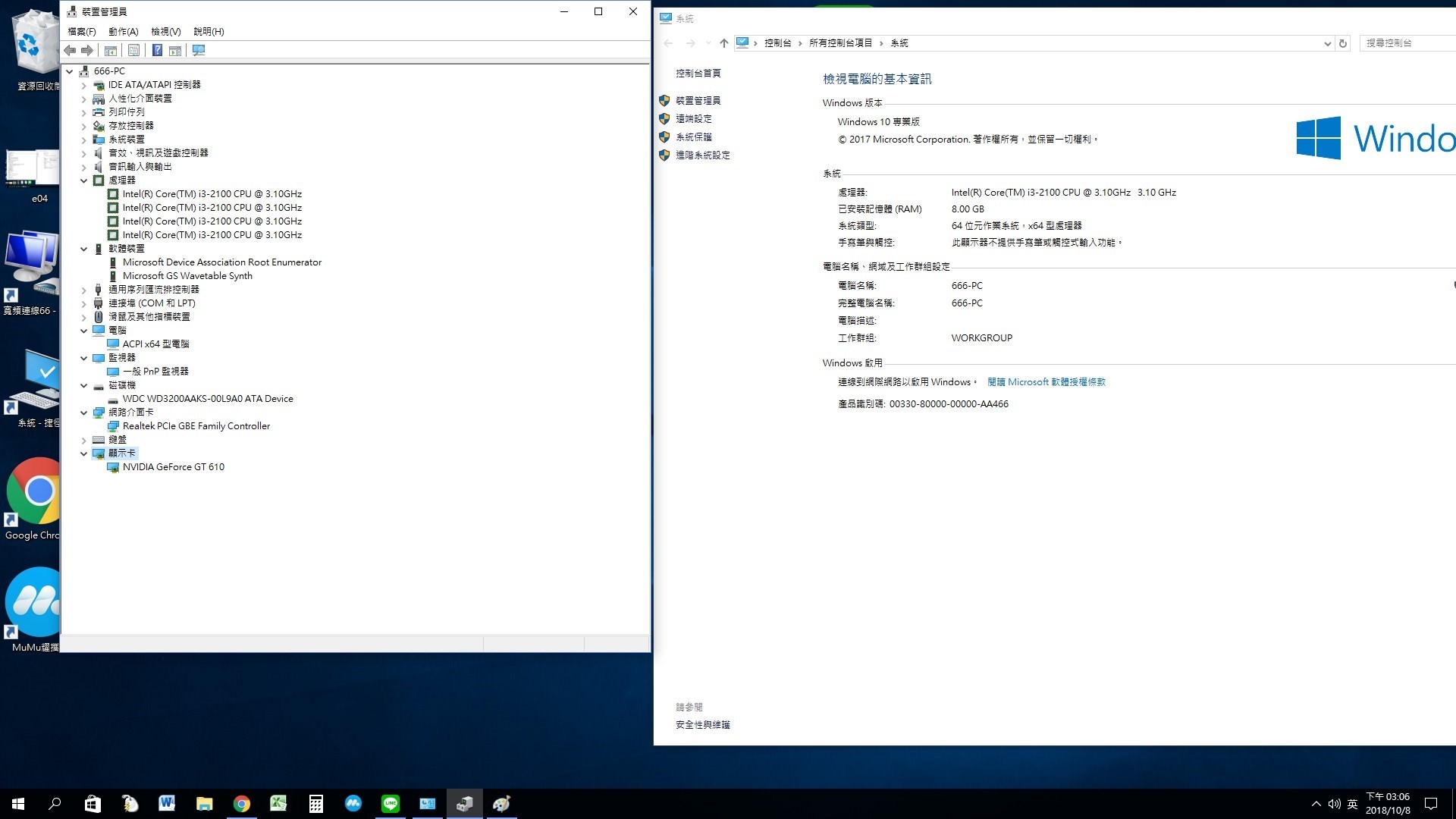Open 閱讀 Microsoft 軟體授權條款 link

1046,382
